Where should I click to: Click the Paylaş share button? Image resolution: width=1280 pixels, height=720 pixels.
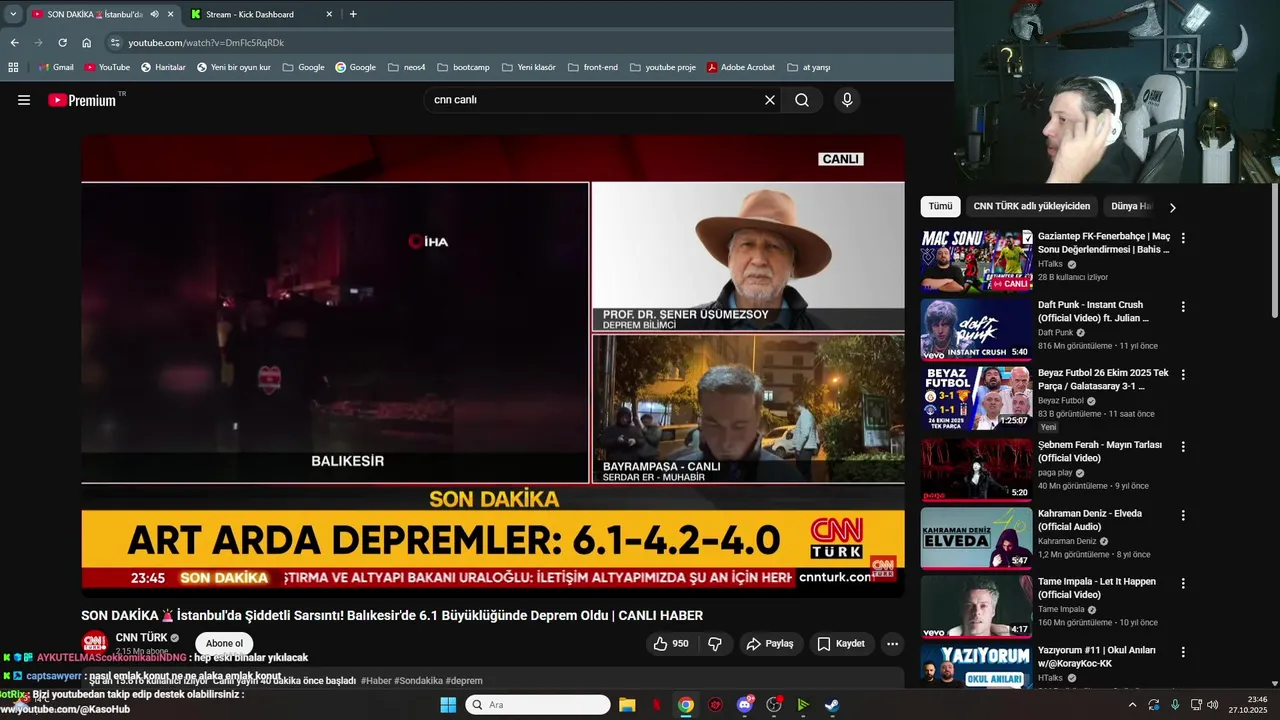pyautogui.click(x=770, y=644)
